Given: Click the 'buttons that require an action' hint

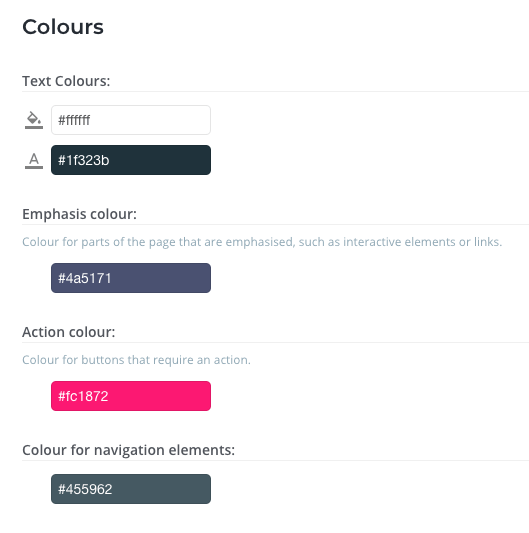Looking at the screenshot, I should pos(136,360).
